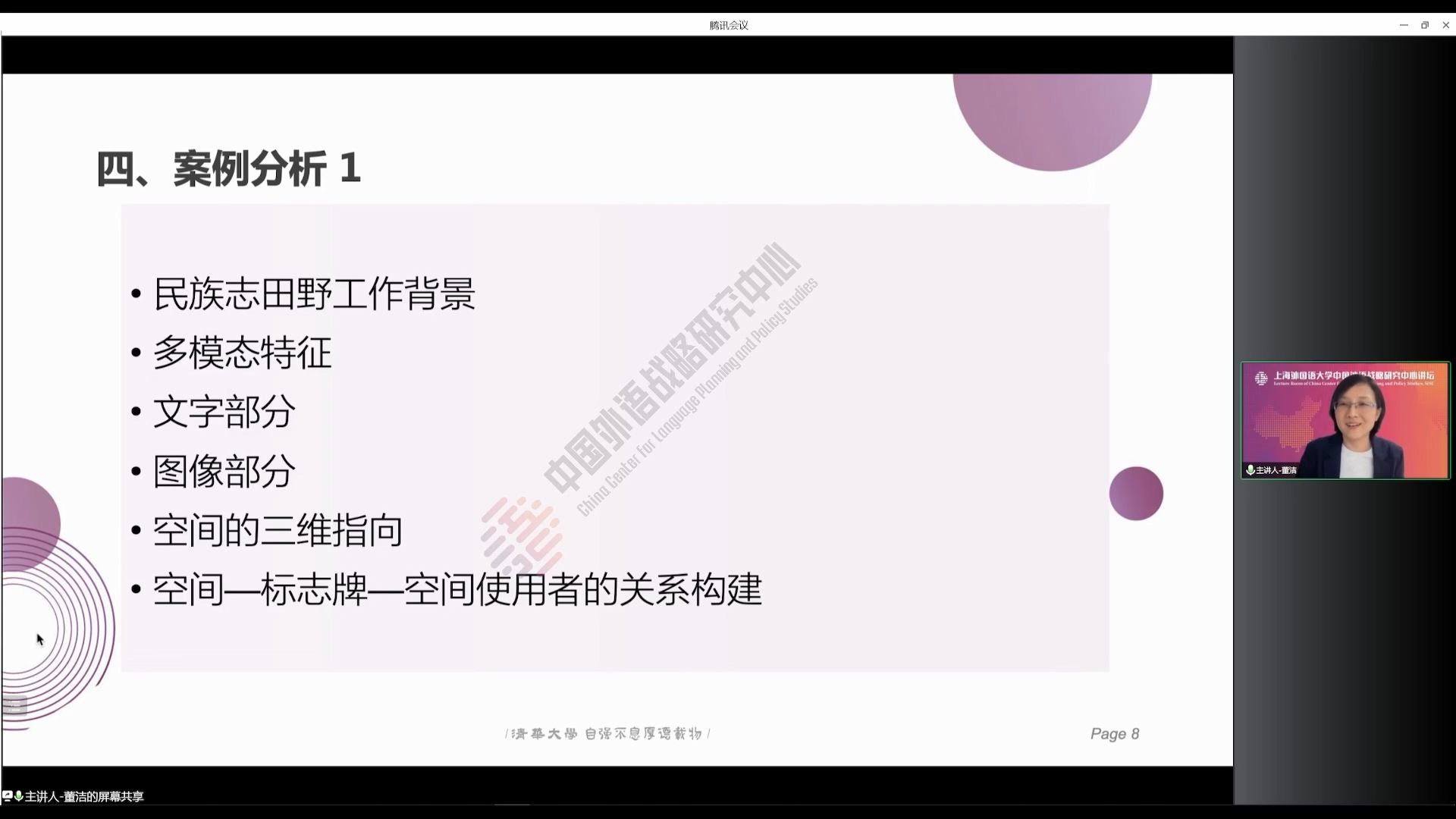
Task: Click the slide heading 四、案例分析 1
Action: point(228,168)
